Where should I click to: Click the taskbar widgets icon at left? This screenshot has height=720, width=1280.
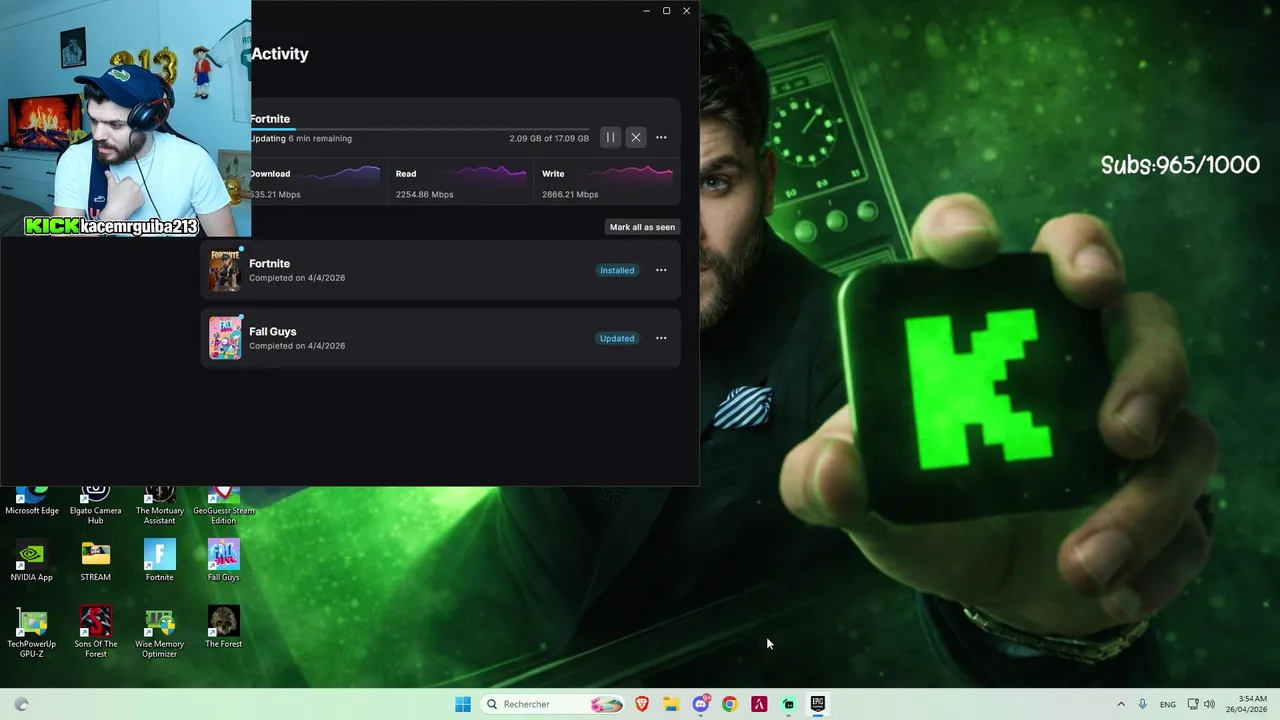[x=22, y=704]
